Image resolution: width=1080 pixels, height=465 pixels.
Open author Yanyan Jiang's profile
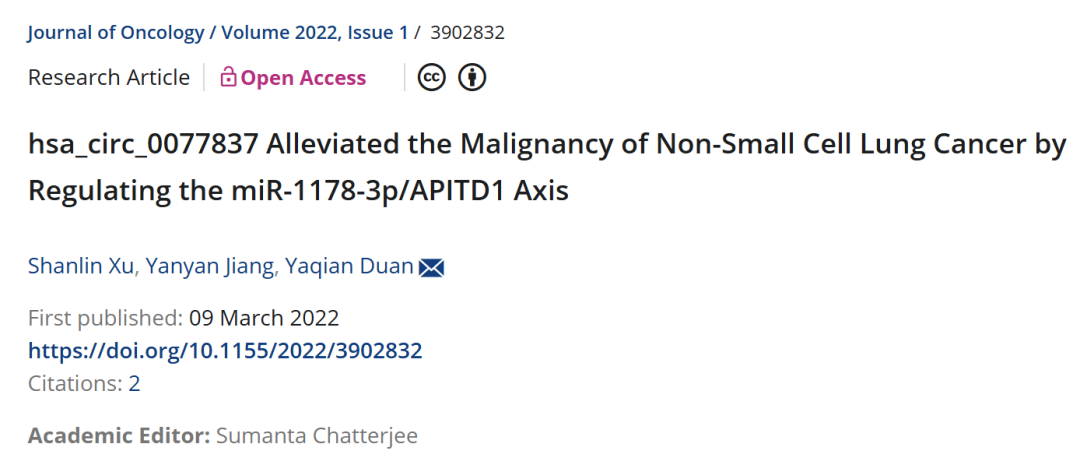tap(209, 266)
